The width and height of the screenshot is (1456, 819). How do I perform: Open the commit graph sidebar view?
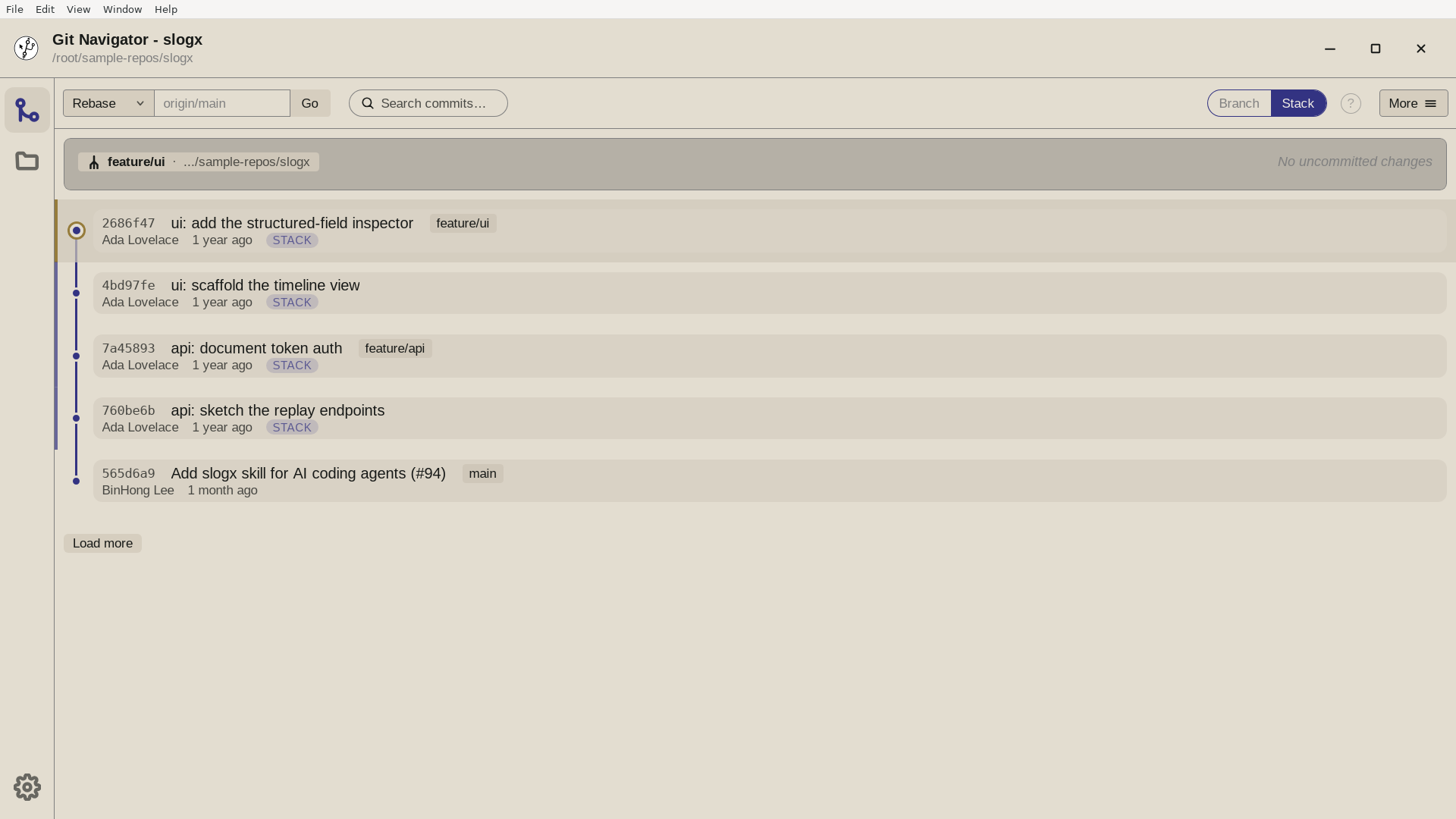pyautogui.click(x=27, y=111)
